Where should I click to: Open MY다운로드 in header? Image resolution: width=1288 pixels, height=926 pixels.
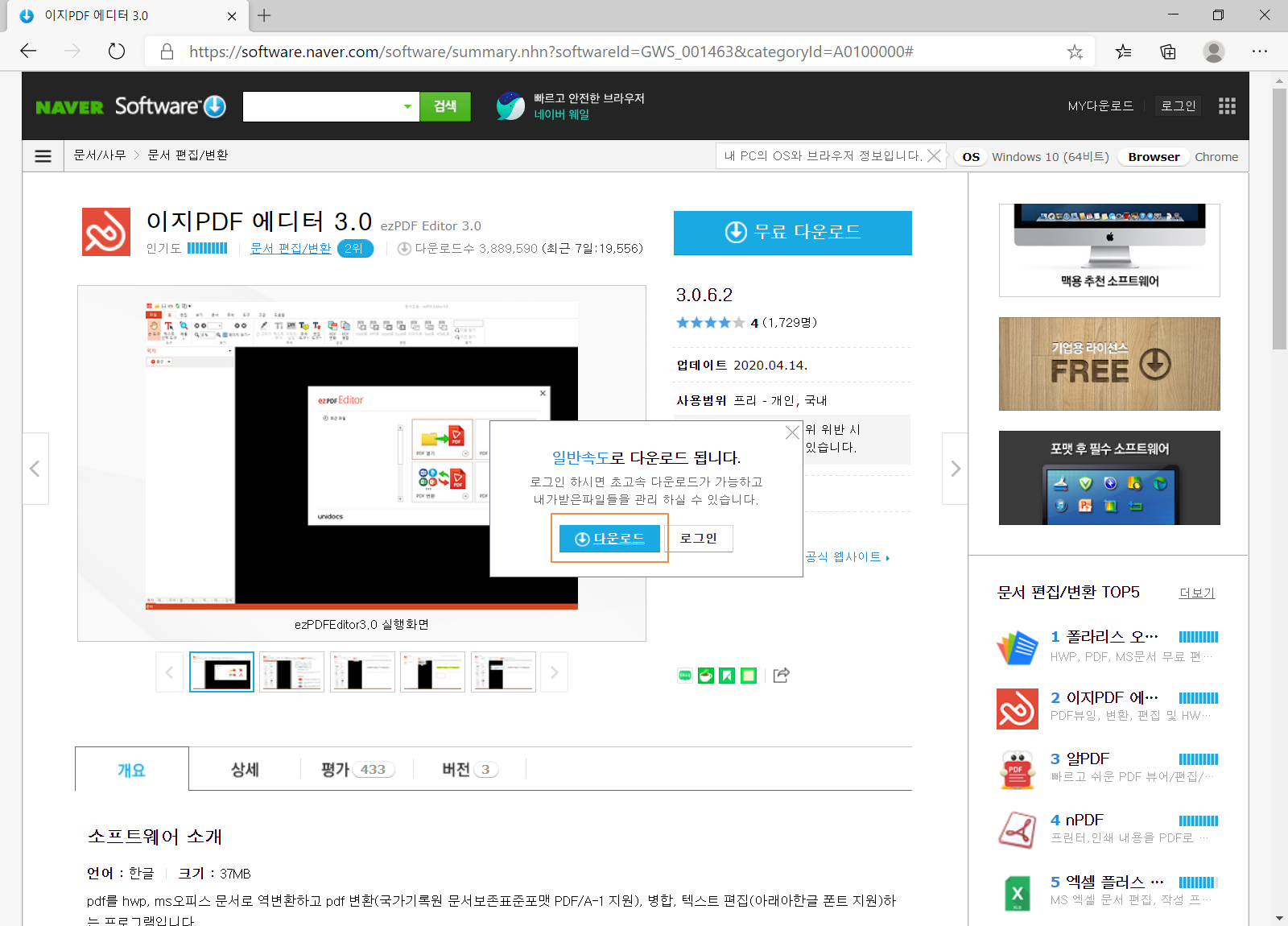coord(1100,106)
